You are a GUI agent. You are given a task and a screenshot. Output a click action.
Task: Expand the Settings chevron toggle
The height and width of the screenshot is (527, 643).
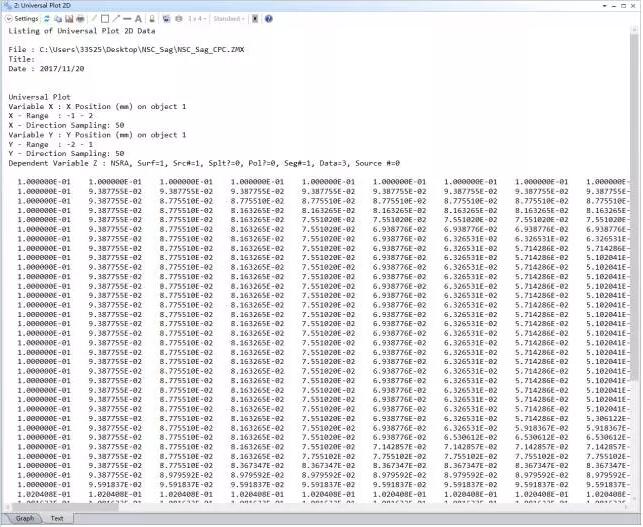click(8, 19)
